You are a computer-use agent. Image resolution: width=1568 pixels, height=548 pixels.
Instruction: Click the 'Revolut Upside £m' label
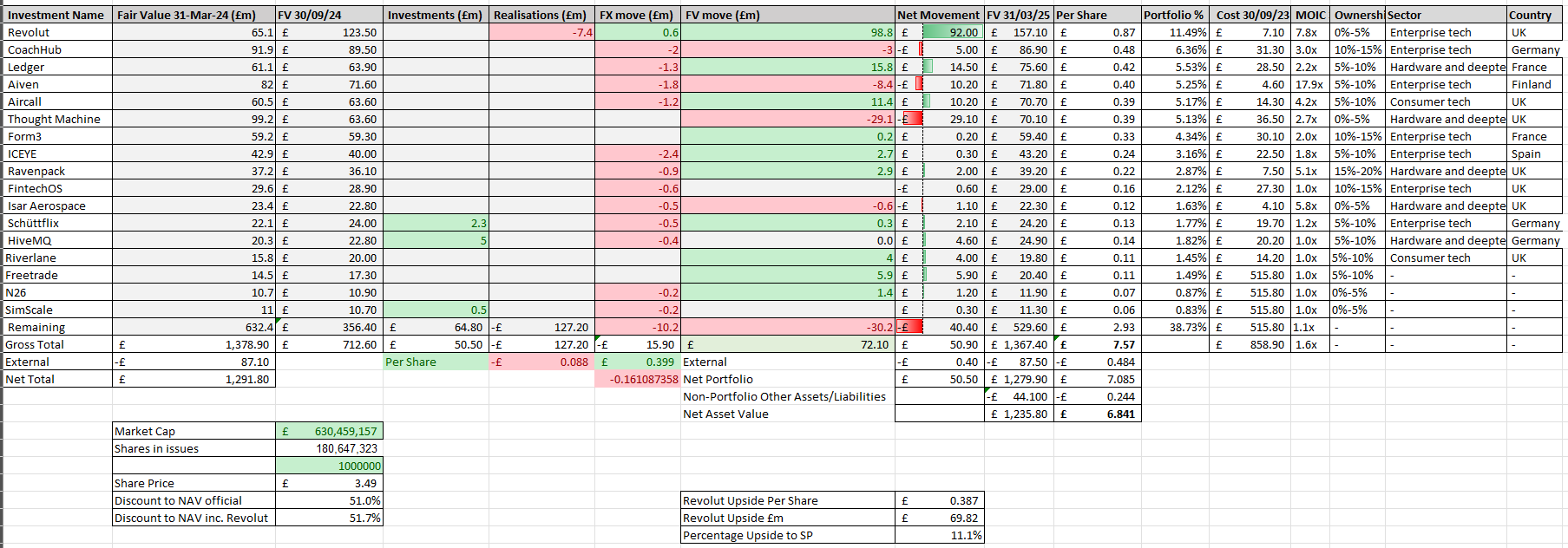tap(788, 518)
